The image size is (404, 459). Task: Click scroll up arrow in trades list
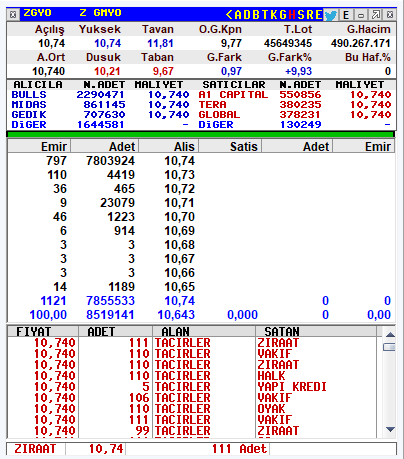[x=390, y=334]
